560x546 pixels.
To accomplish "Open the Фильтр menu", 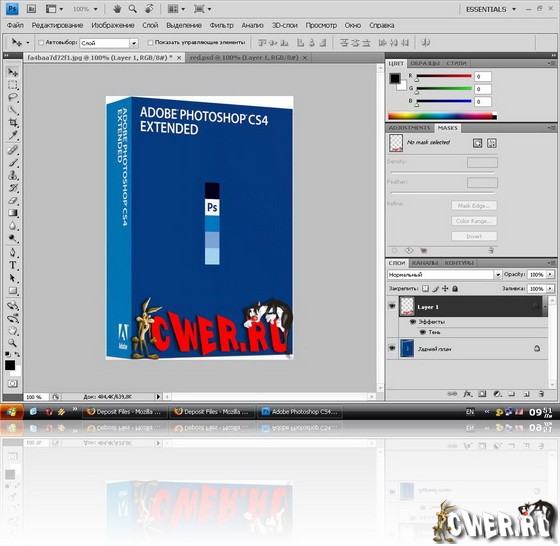I will click(221, 25).
